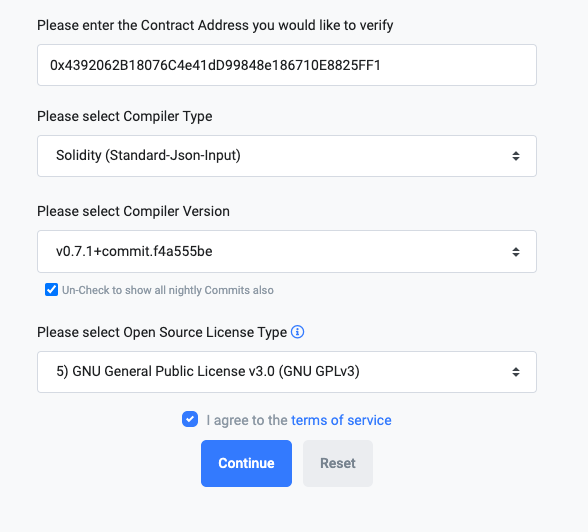Click the 'Un-Check to show all nightly Commits' label
This screenshot has width=588, height=532.
[x=168, y=290]
